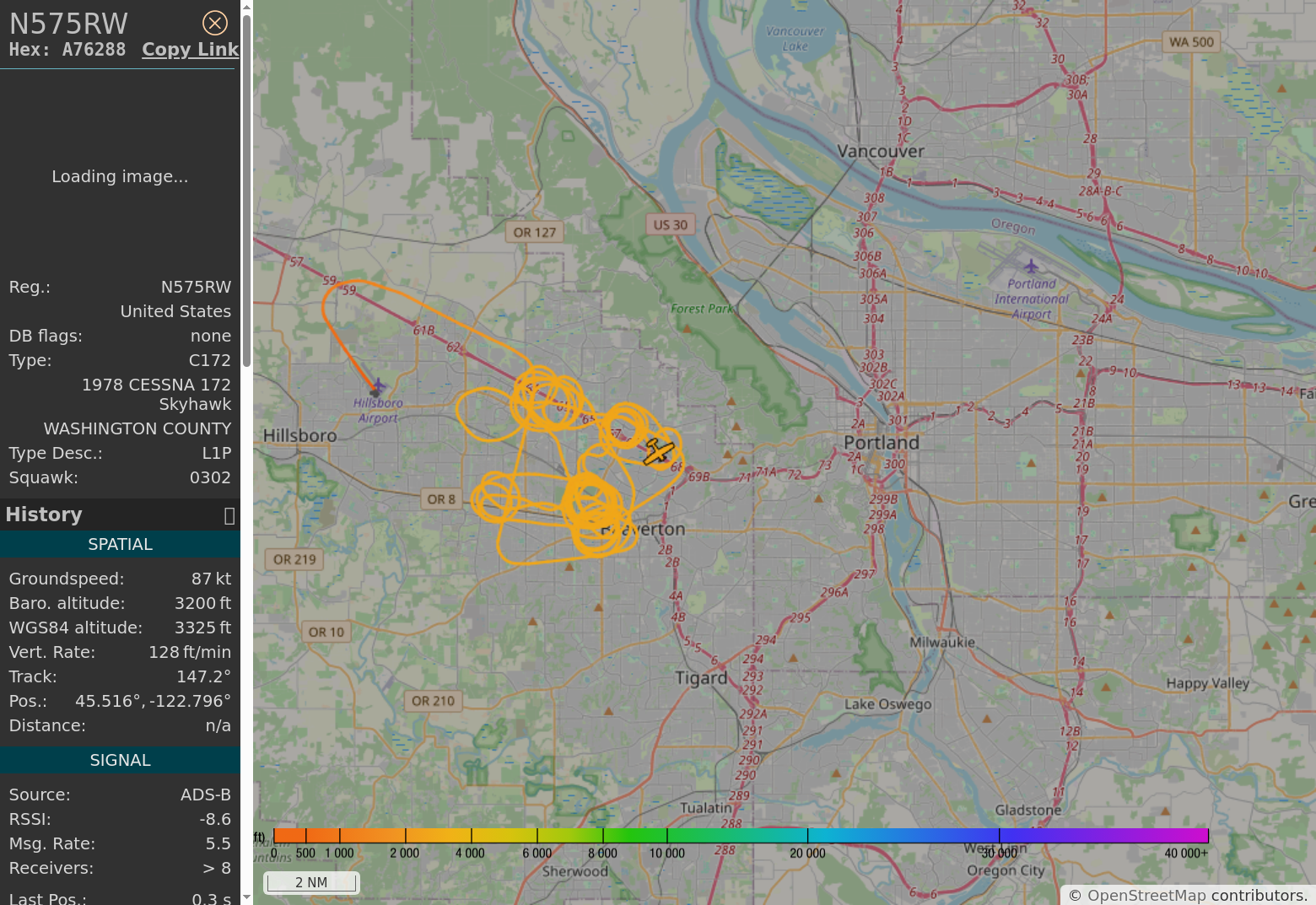Select the yellow Cessna aircraft icon on map
The width and height of the screenshot is (1316, 905).
[658, 452]
